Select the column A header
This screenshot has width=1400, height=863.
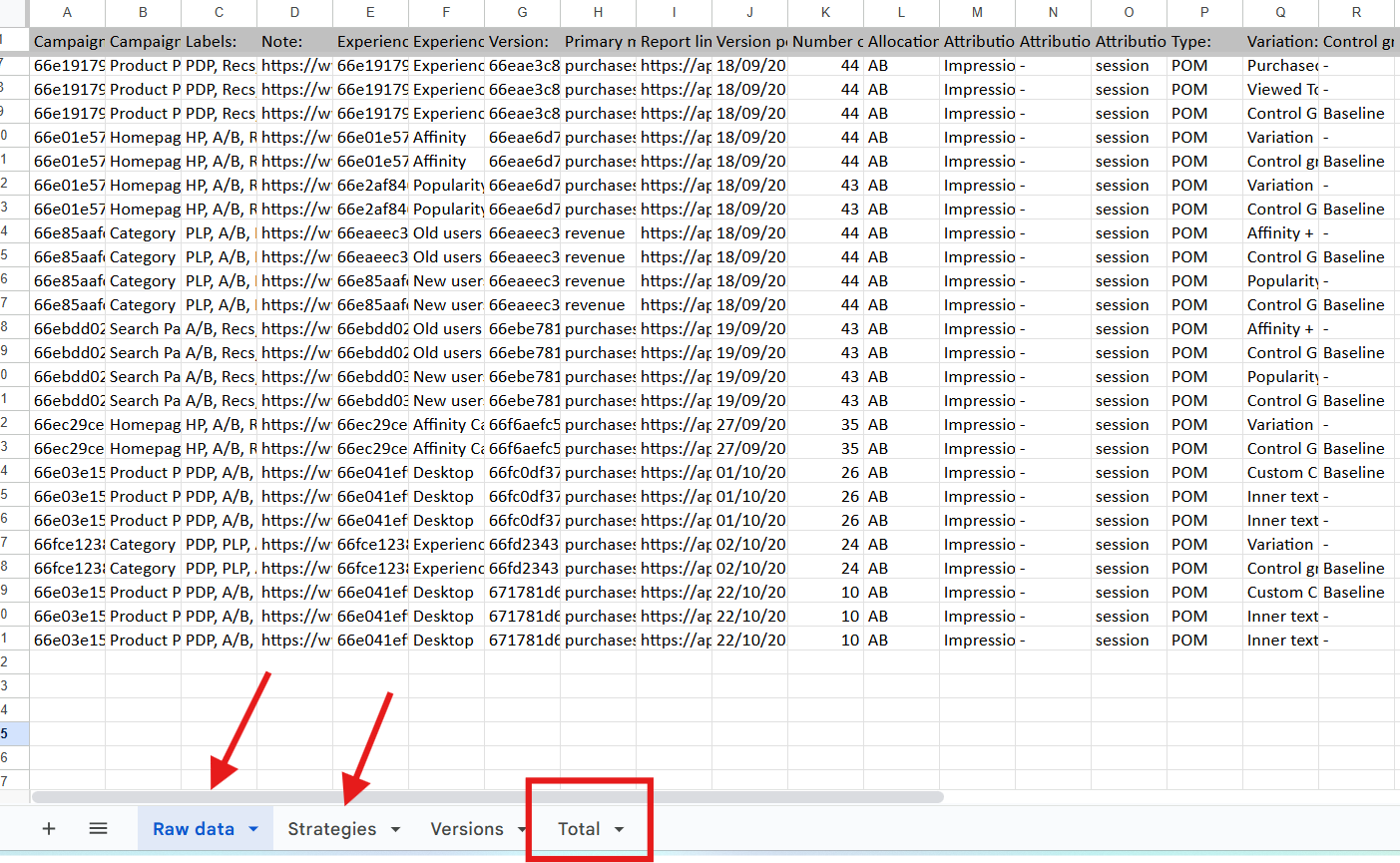click(x=67, y=12)
